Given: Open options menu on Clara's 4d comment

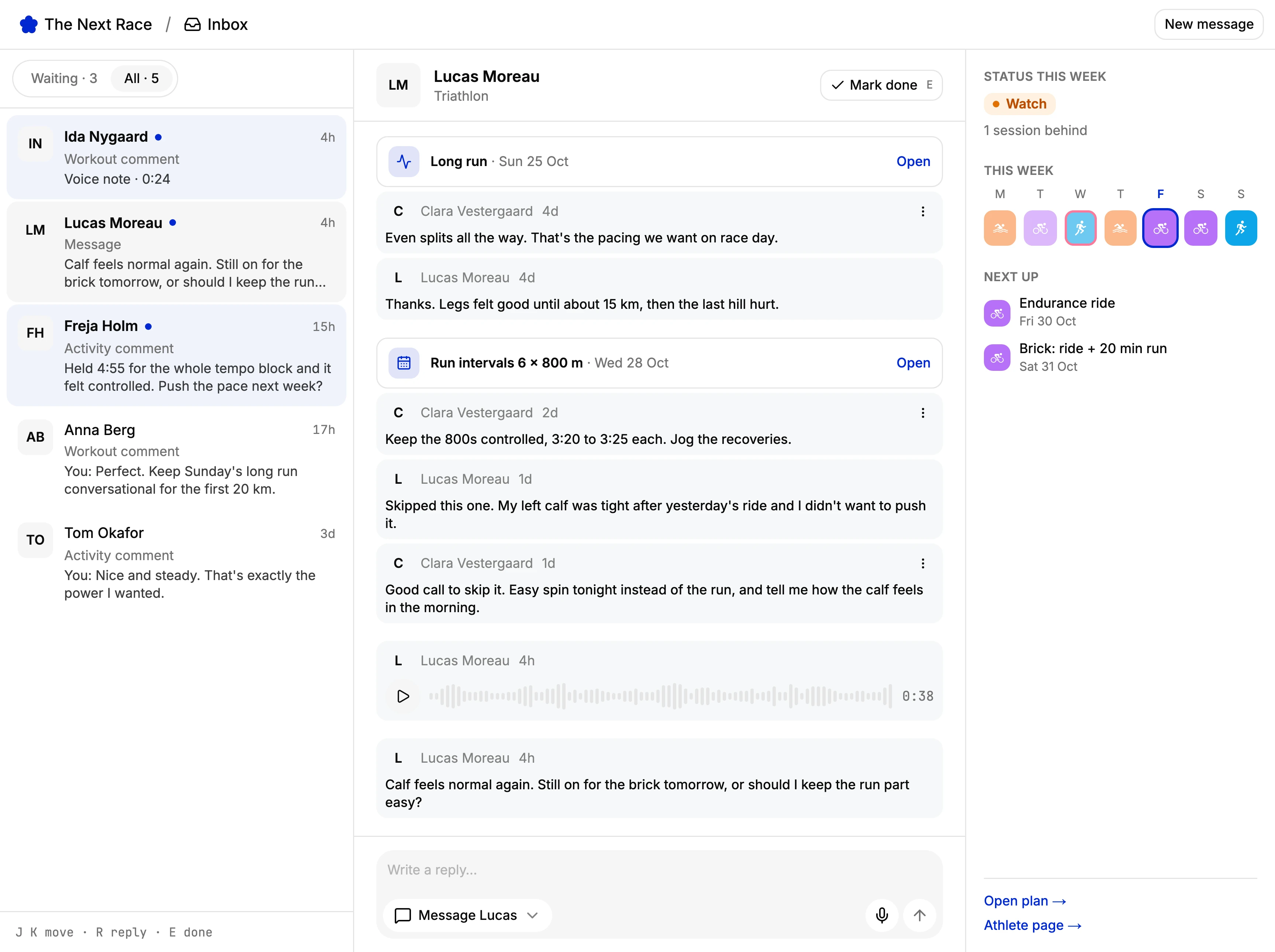Looking at the screenshot, I should (x=923, y=211).
